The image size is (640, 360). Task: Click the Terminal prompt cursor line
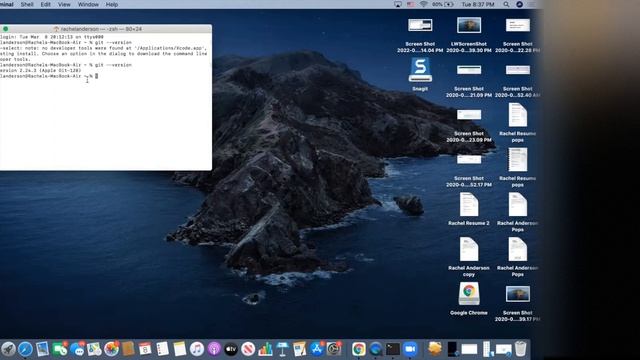(x=49, y=76)
